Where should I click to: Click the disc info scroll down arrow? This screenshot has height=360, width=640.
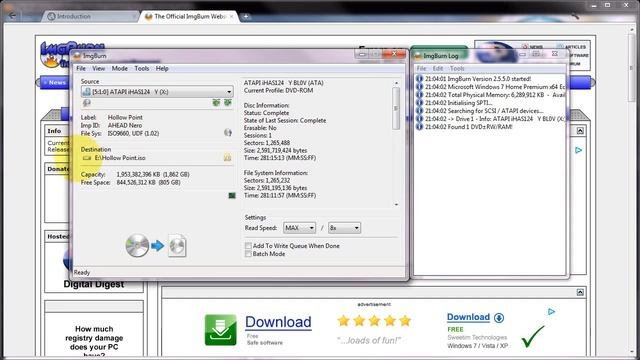pyautogui.click(x=396, y=204)
